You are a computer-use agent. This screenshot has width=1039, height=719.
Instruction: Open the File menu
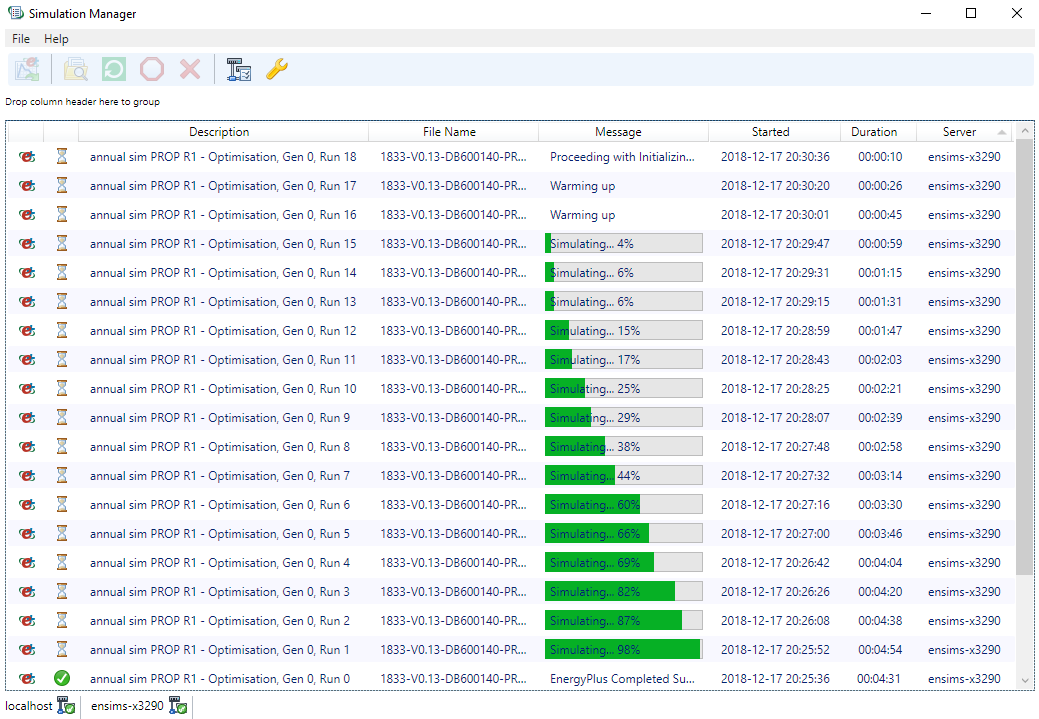tap(21, 38)
